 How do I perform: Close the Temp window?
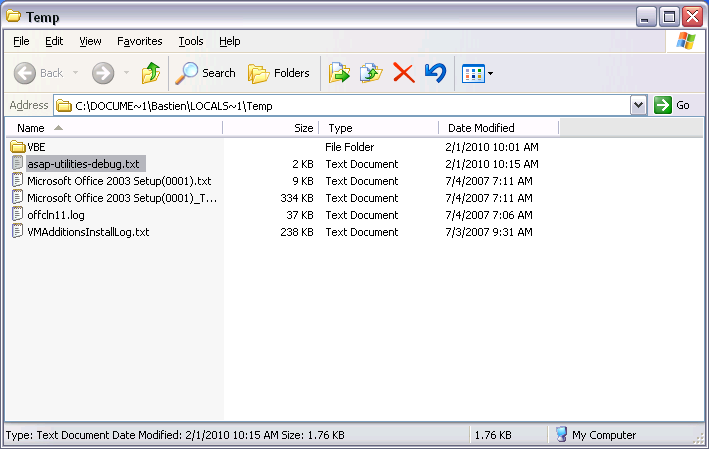click(692, 17)
